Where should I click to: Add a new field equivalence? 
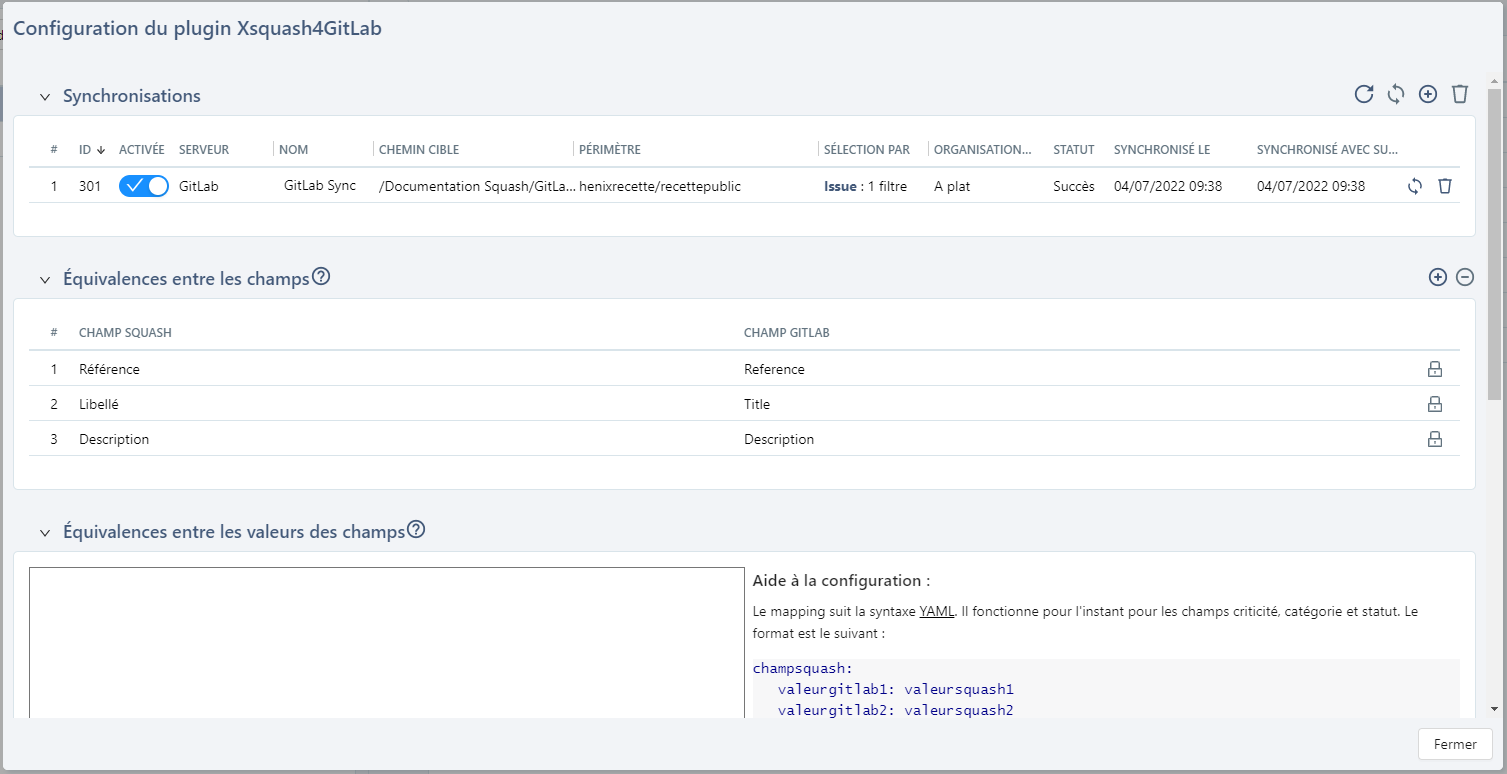click(x=1437, y=277)
